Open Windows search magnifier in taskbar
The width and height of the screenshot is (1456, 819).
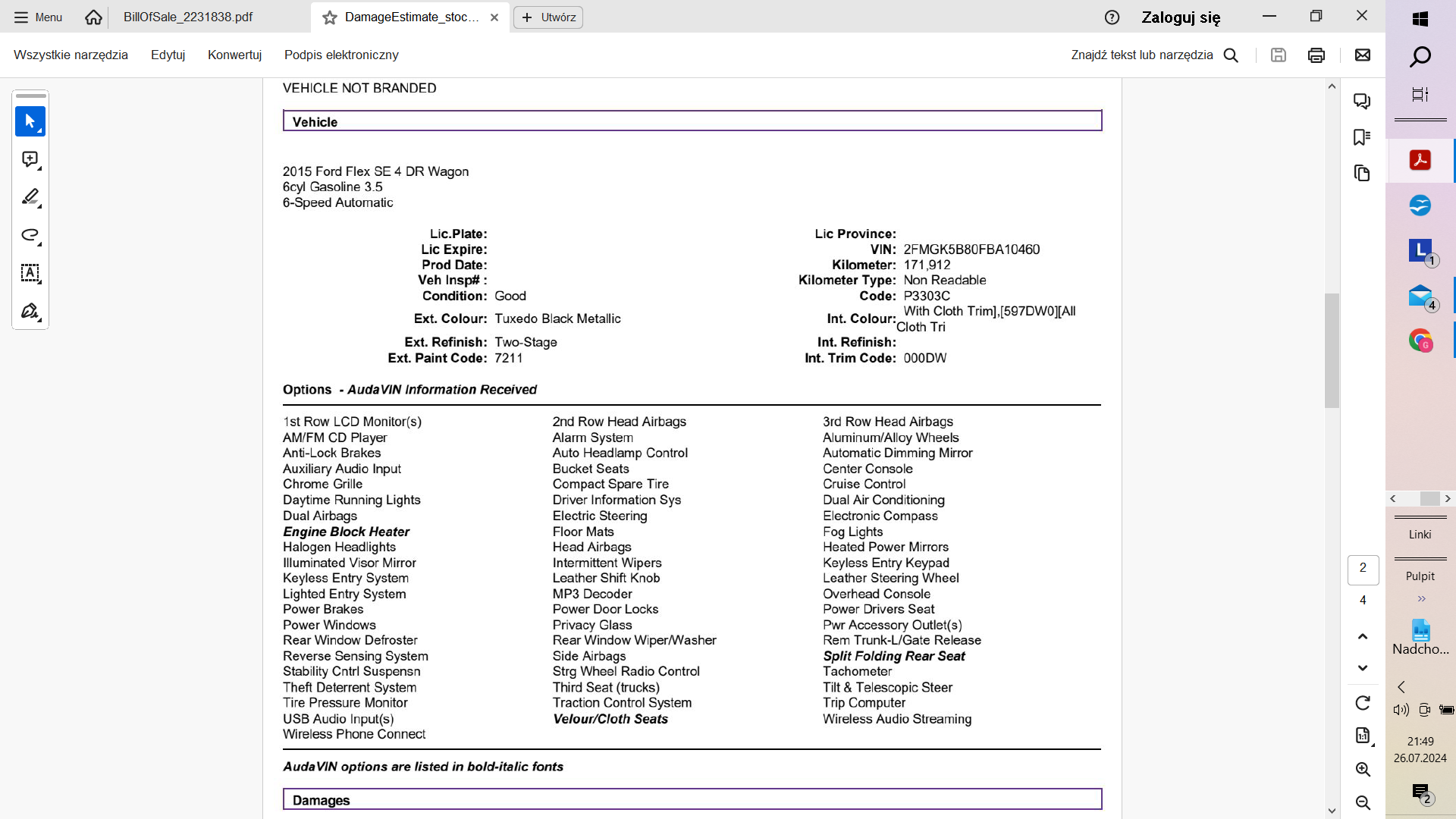tap(1420, 57)
